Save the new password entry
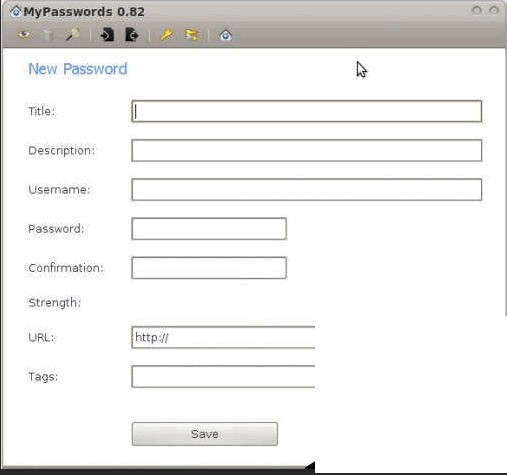The height and width of the screenshot is (475, 507). pos(205,434)
